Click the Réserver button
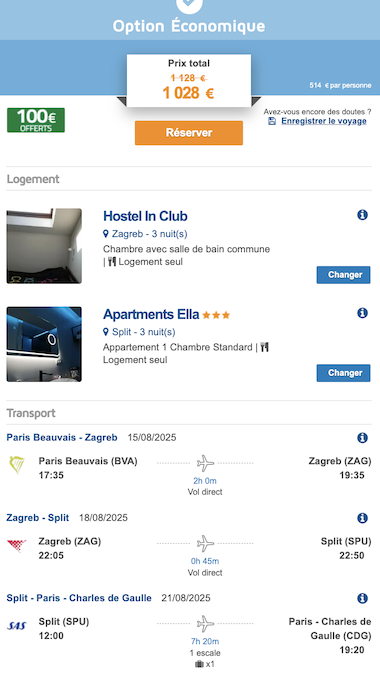Viewport: 380px width, 700px height. tap(189, 133)
